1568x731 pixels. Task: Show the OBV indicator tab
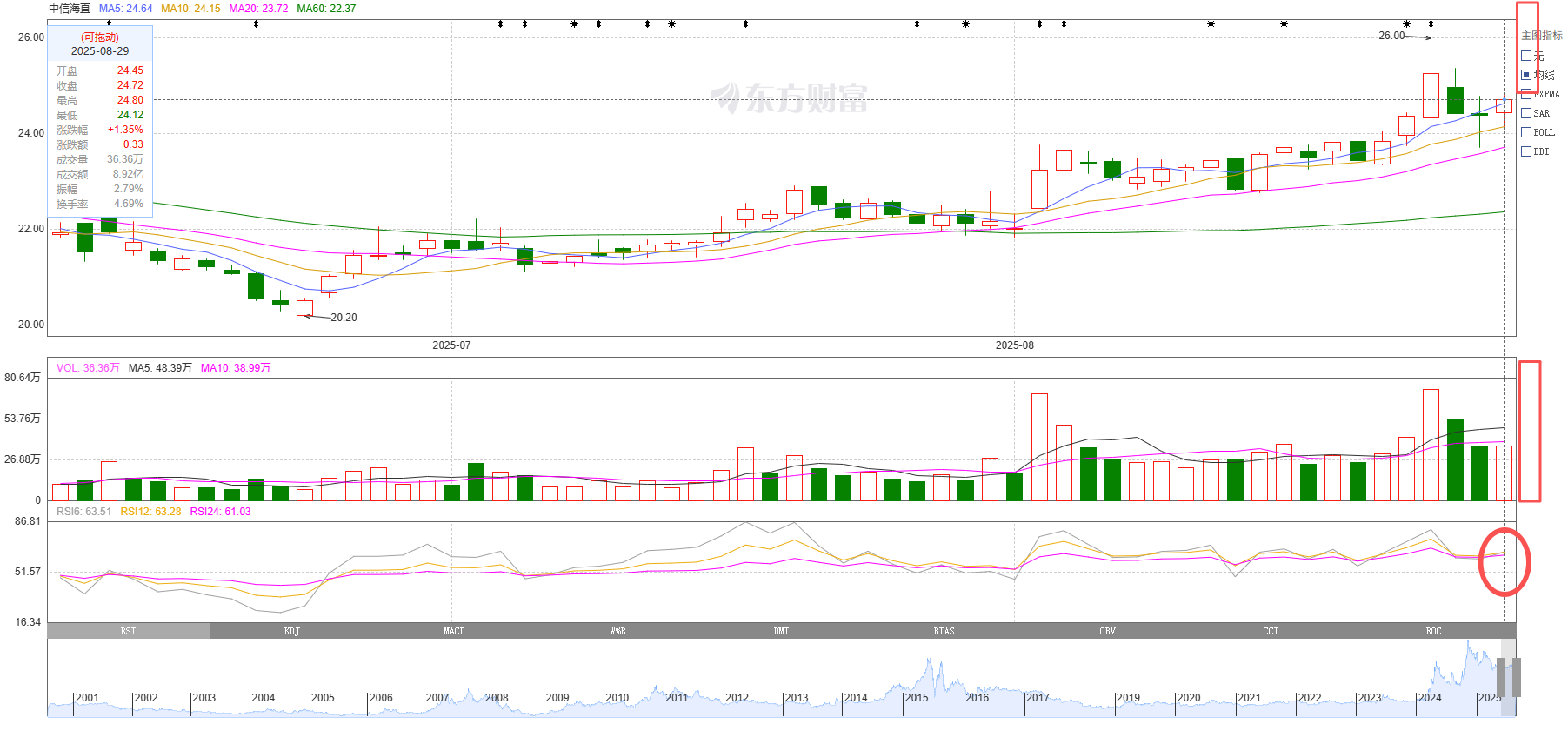(x=1107, y=631)
